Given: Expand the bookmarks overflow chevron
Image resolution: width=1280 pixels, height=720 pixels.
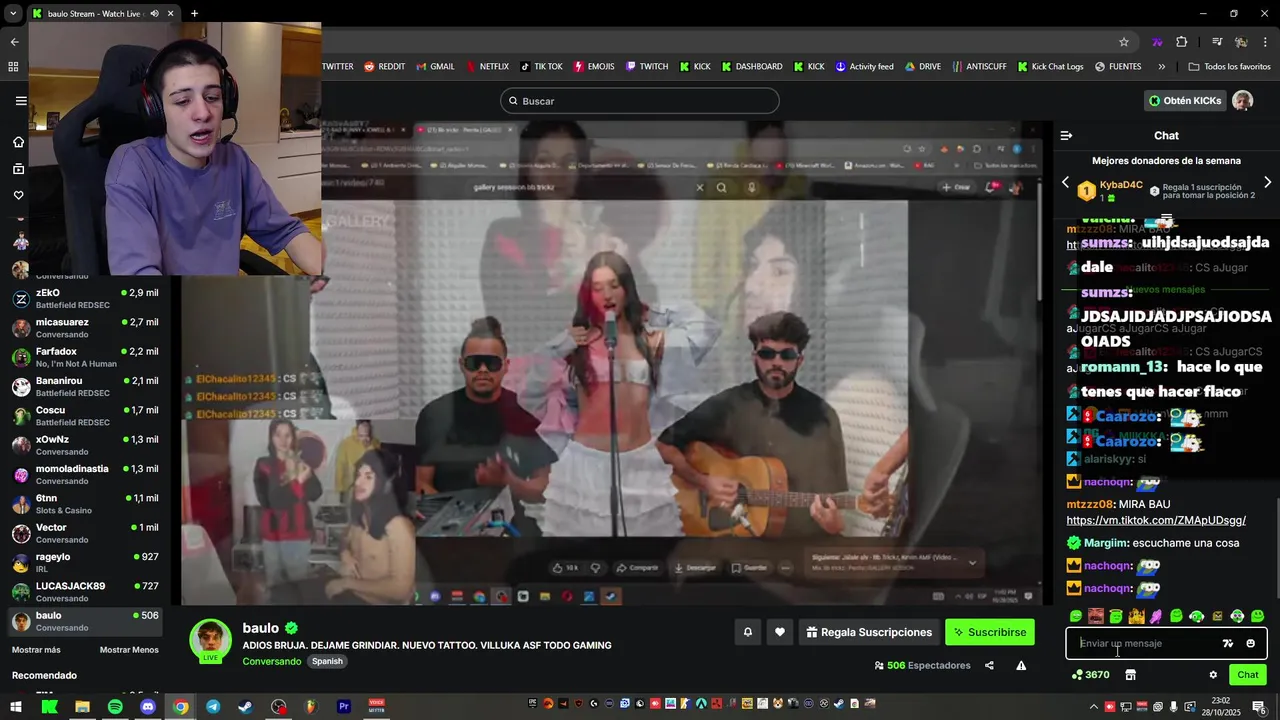Looking at the screenshot, I should (1161, 67).
